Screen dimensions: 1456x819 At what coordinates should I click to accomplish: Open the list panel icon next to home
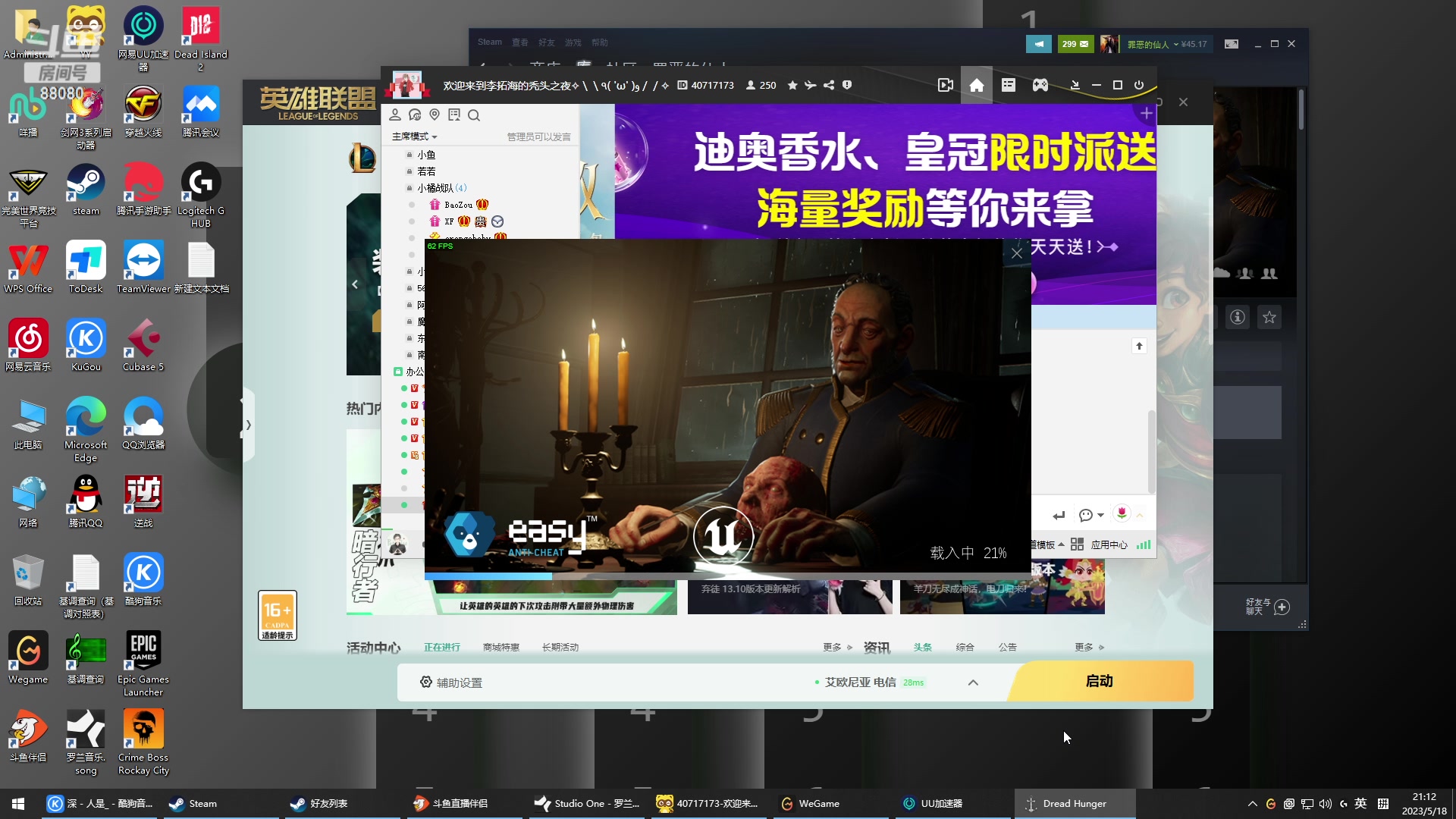coord(1009,86)
